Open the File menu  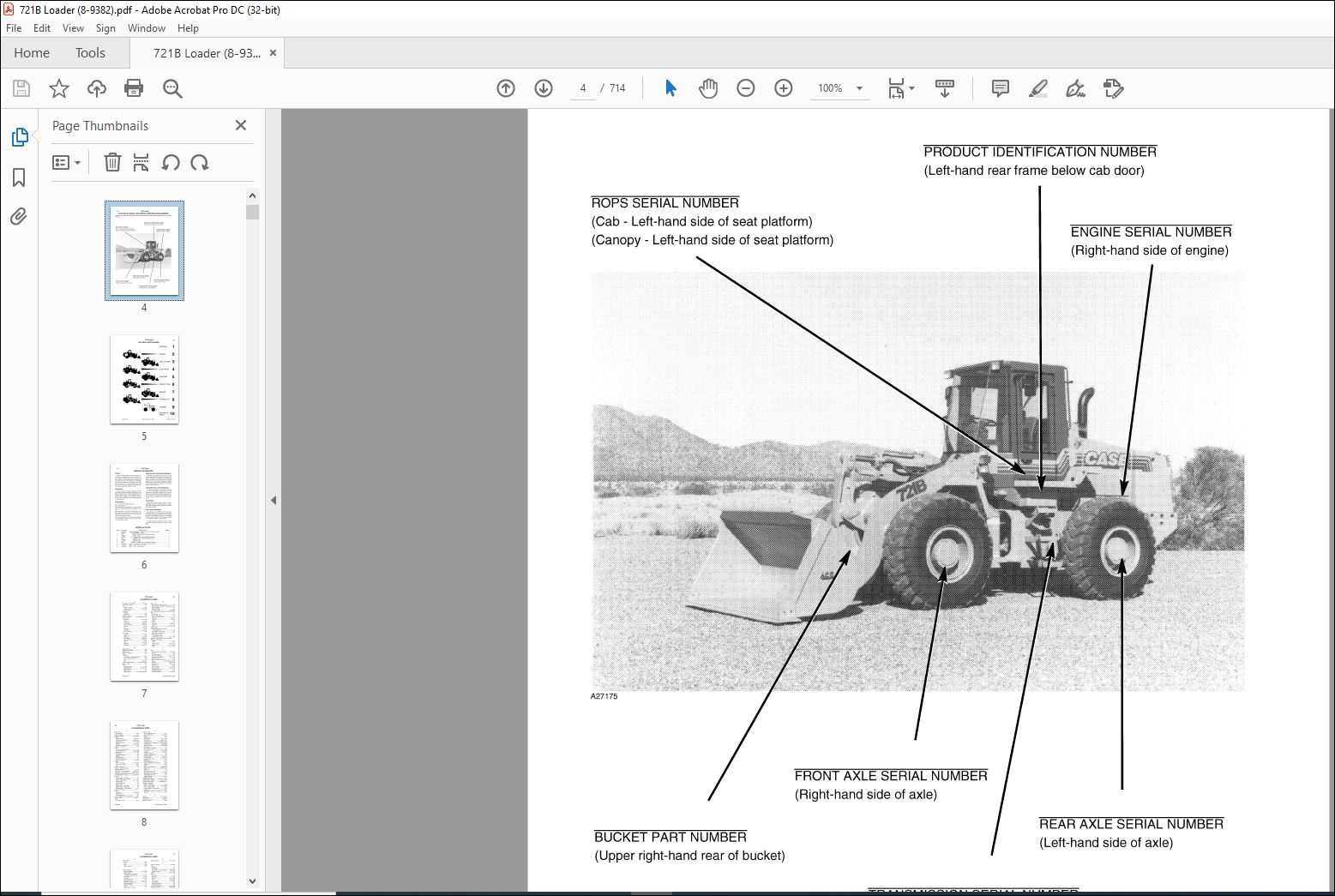(x=14, y=28)
